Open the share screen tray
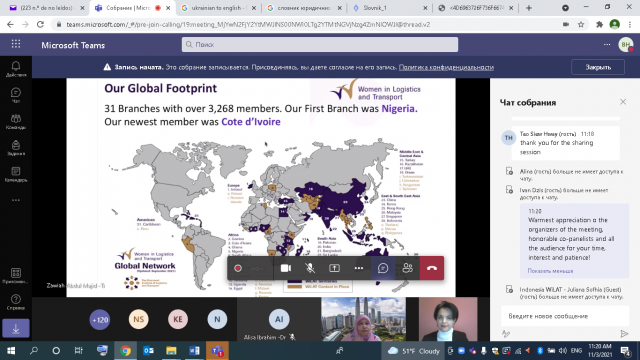 pos(334,268)
